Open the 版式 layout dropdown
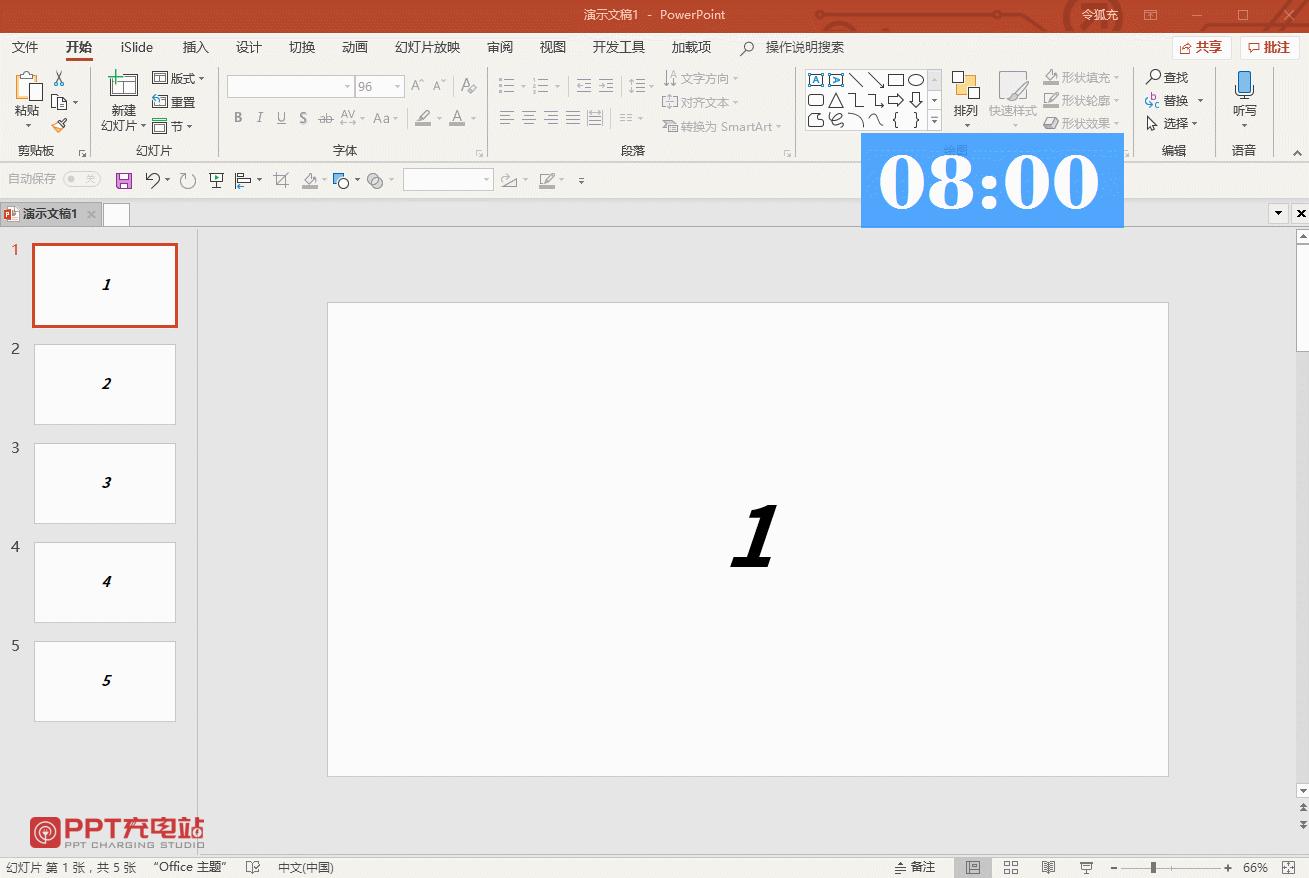This screenshot has height=878, width=1309. [x=178, y=78]
